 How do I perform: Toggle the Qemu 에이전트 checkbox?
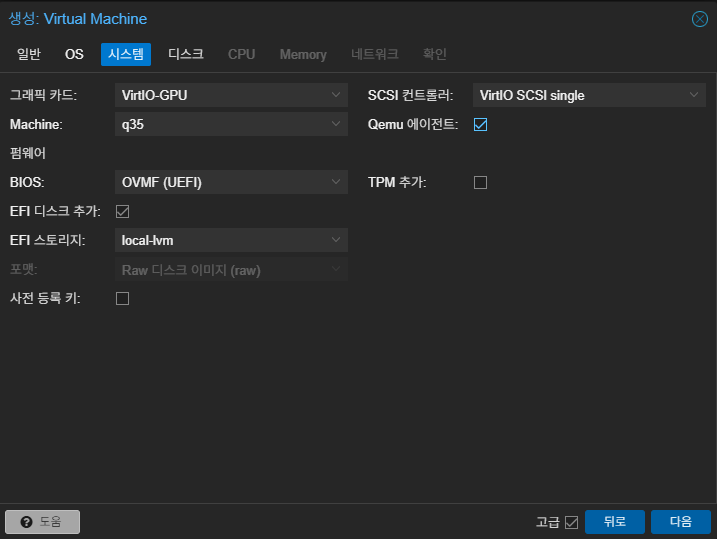click(x=481, y=124)
